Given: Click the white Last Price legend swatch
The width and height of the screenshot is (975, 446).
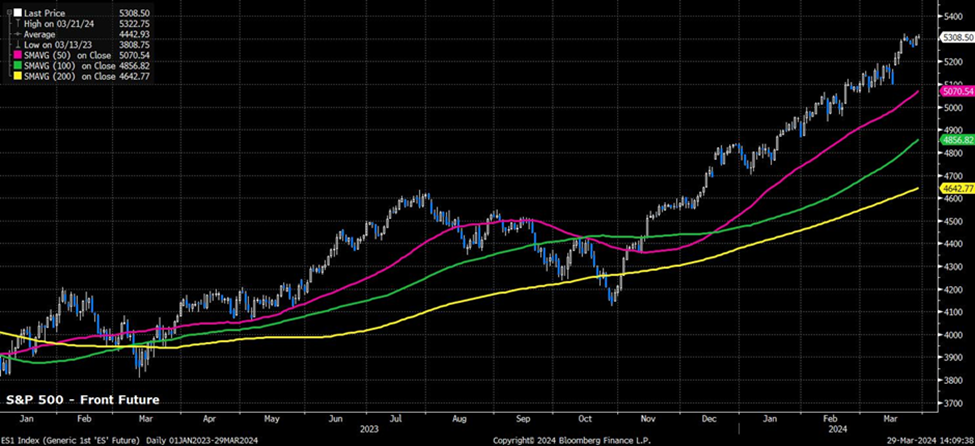Looking at the screenshot, I should [x=15, y=11].
